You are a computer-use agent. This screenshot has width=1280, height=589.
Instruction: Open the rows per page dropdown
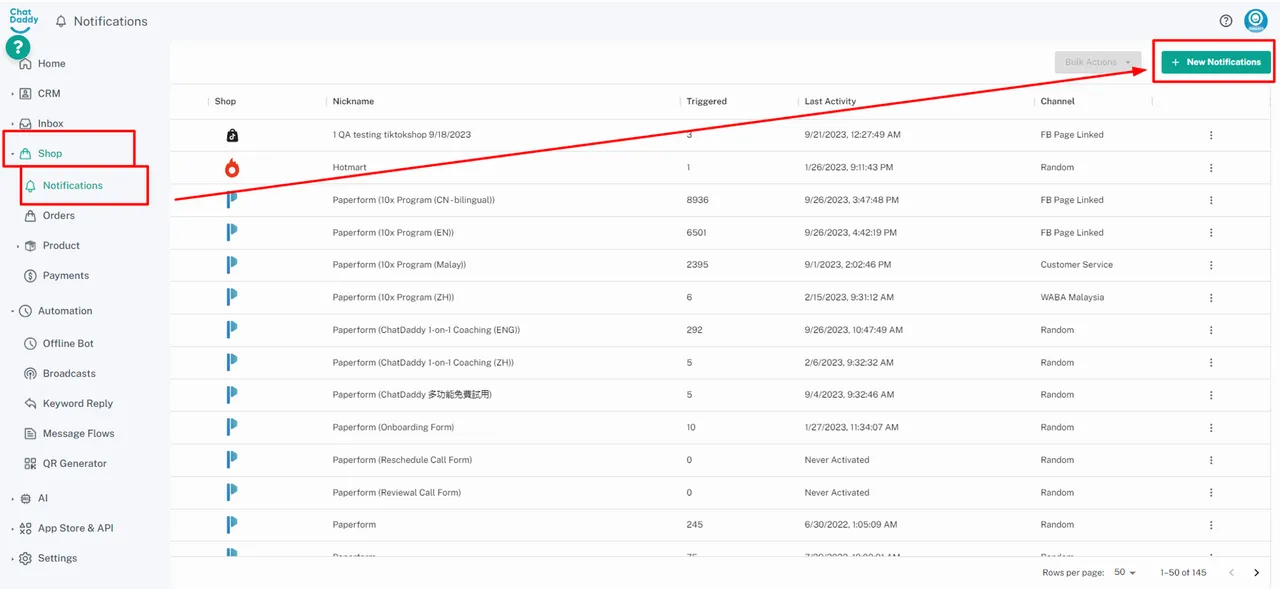[1125, 572]
